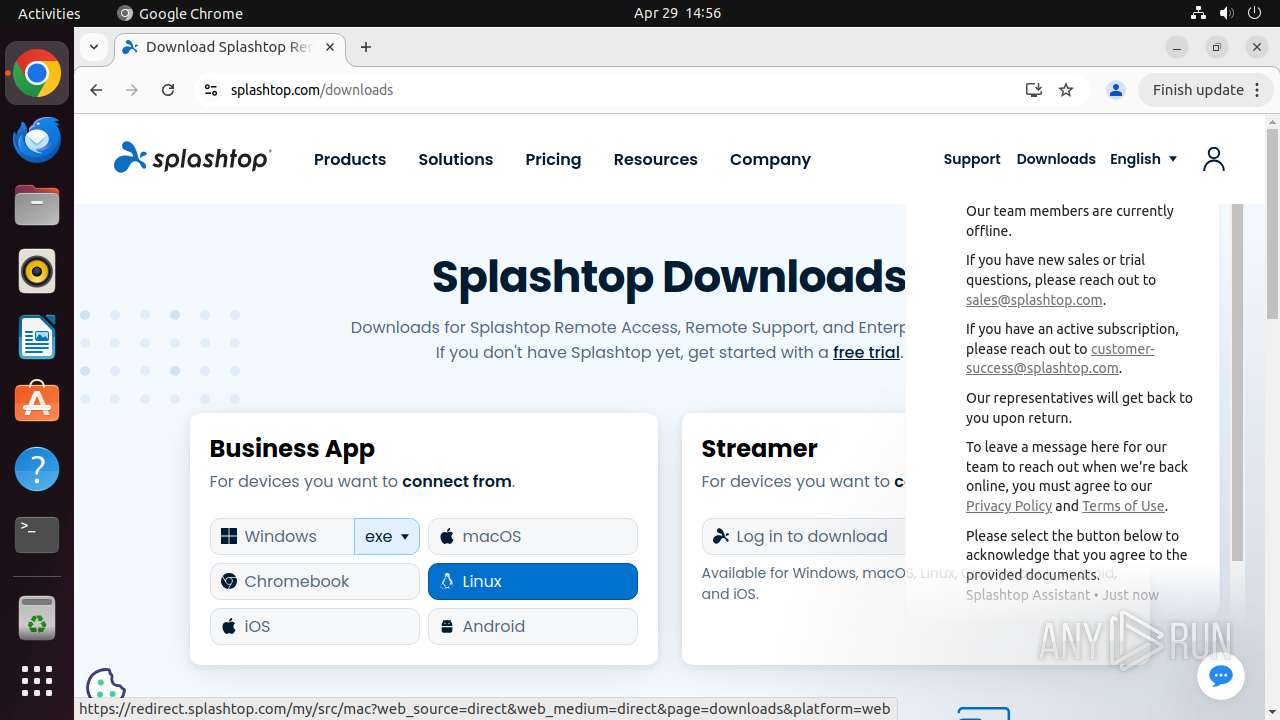Open Trash from the dock
Screen dimensions: 1280x720
pyautogui.click(x=37, y=619)
